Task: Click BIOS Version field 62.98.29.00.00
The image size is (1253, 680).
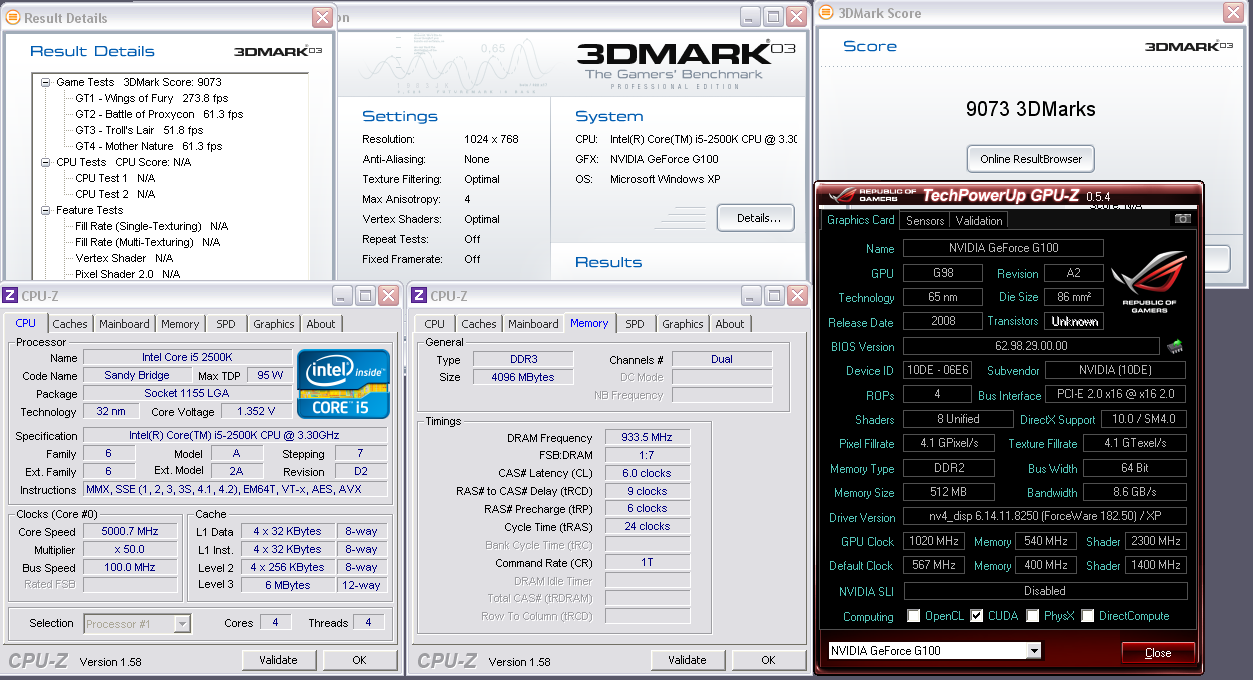Action: pos(1033,346)
